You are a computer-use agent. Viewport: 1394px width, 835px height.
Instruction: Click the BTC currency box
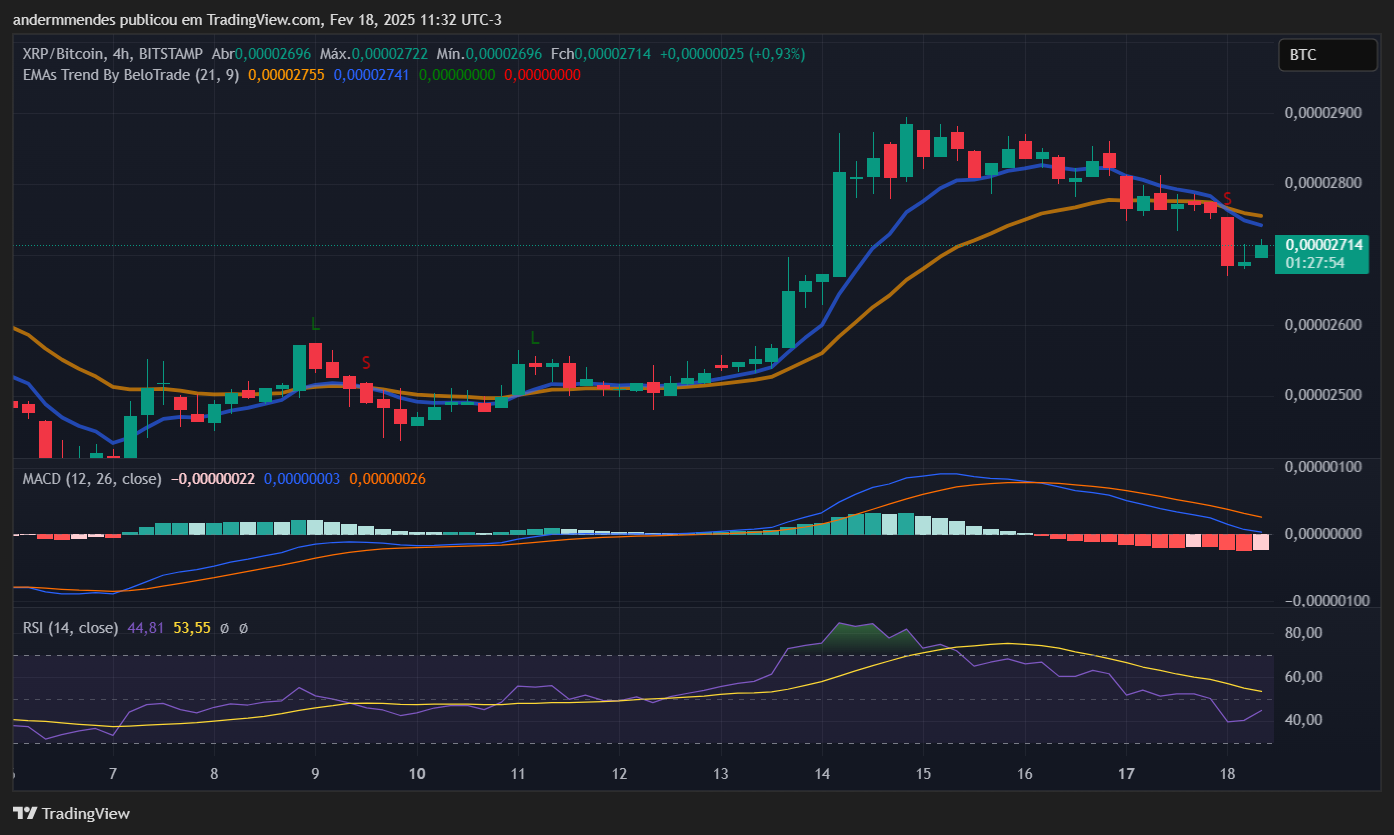click(1328, 55)
